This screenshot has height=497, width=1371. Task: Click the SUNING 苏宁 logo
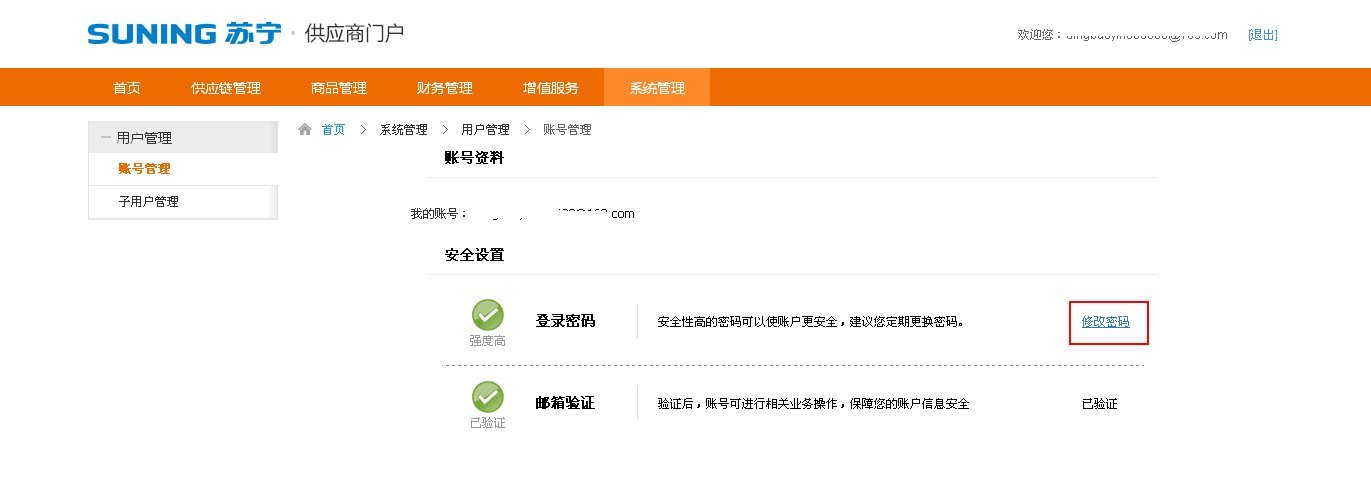point(184,34)
